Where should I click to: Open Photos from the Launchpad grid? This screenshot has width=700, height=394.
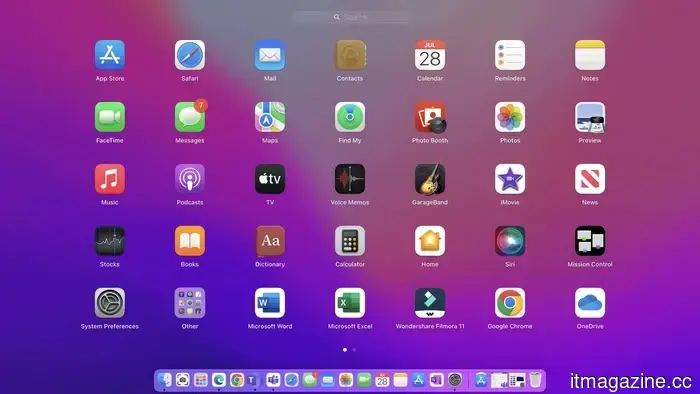click(x=510, y=117)
